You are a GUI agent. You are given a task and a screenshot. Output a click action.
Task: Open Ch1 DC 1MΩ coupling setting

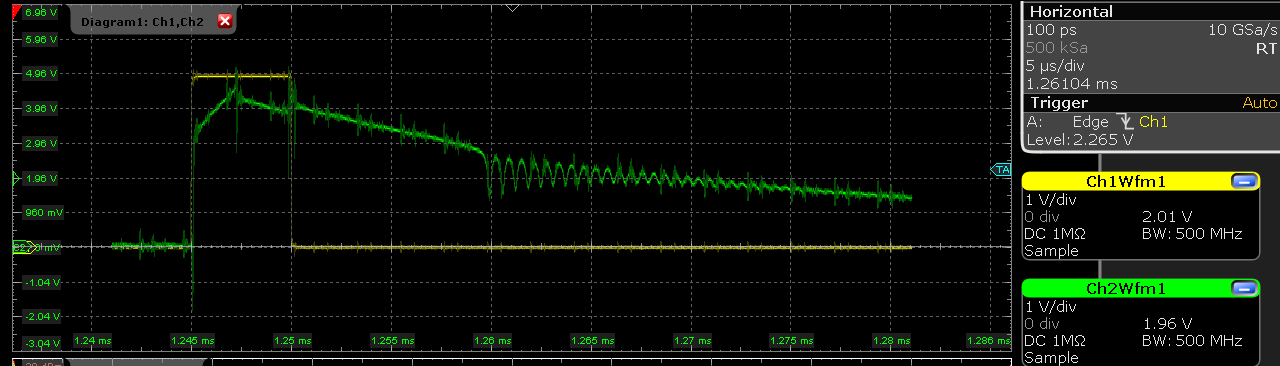tap(1061, 234)
